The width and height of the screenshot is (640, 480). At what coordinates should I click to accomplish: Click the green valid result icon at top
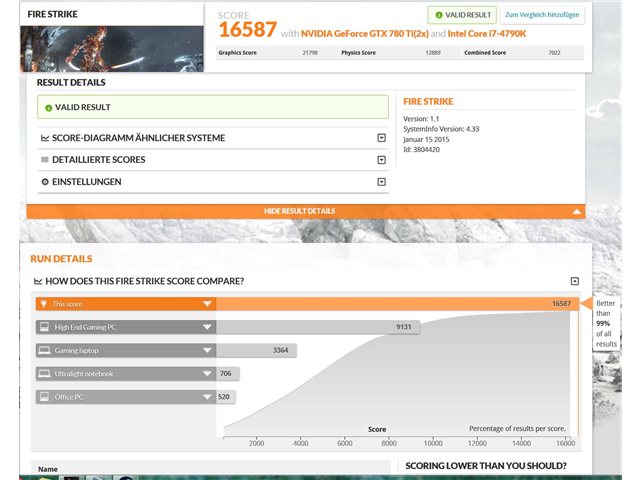click(x=439, y=15)
